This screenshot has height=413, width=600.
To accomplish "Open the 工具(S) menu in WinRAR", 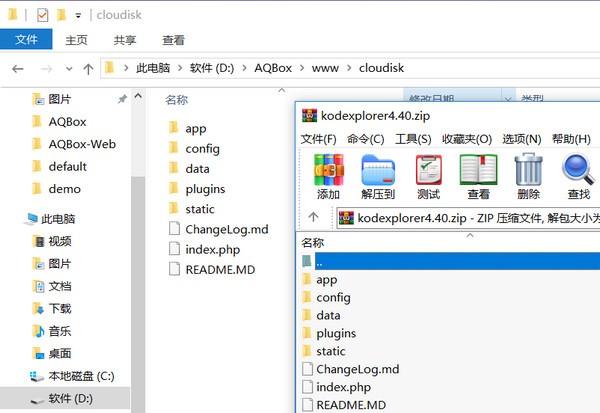I will coord(413,139).
